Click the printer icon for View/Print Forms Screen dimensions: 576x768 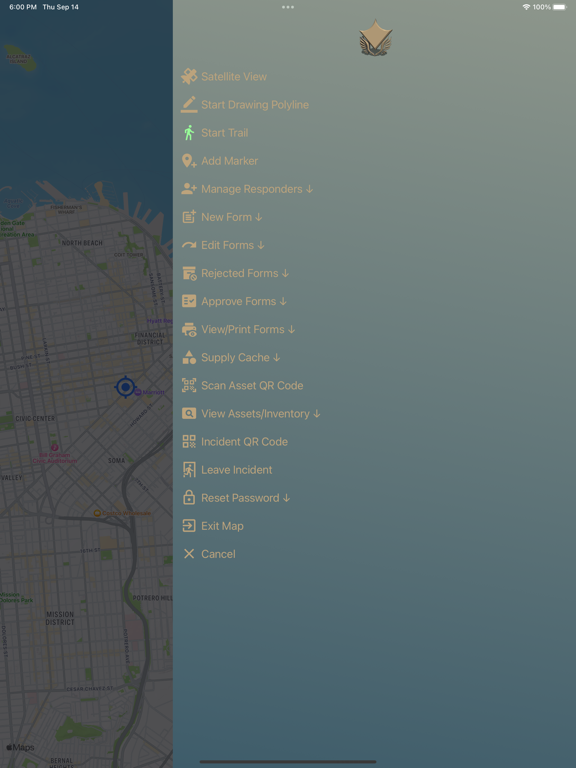pyautogui.click(x=189, y=330)
